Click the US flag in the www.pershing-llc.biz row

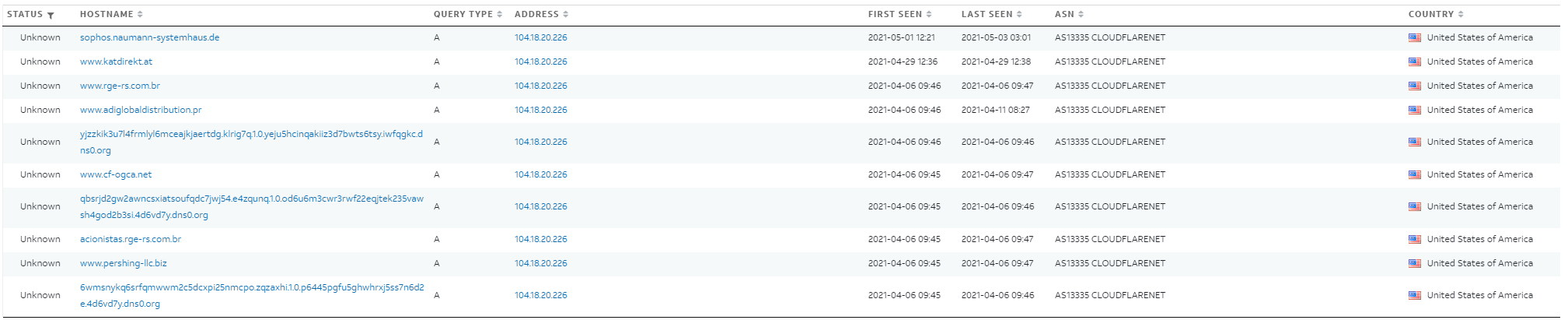click(x=1415, y=263)
